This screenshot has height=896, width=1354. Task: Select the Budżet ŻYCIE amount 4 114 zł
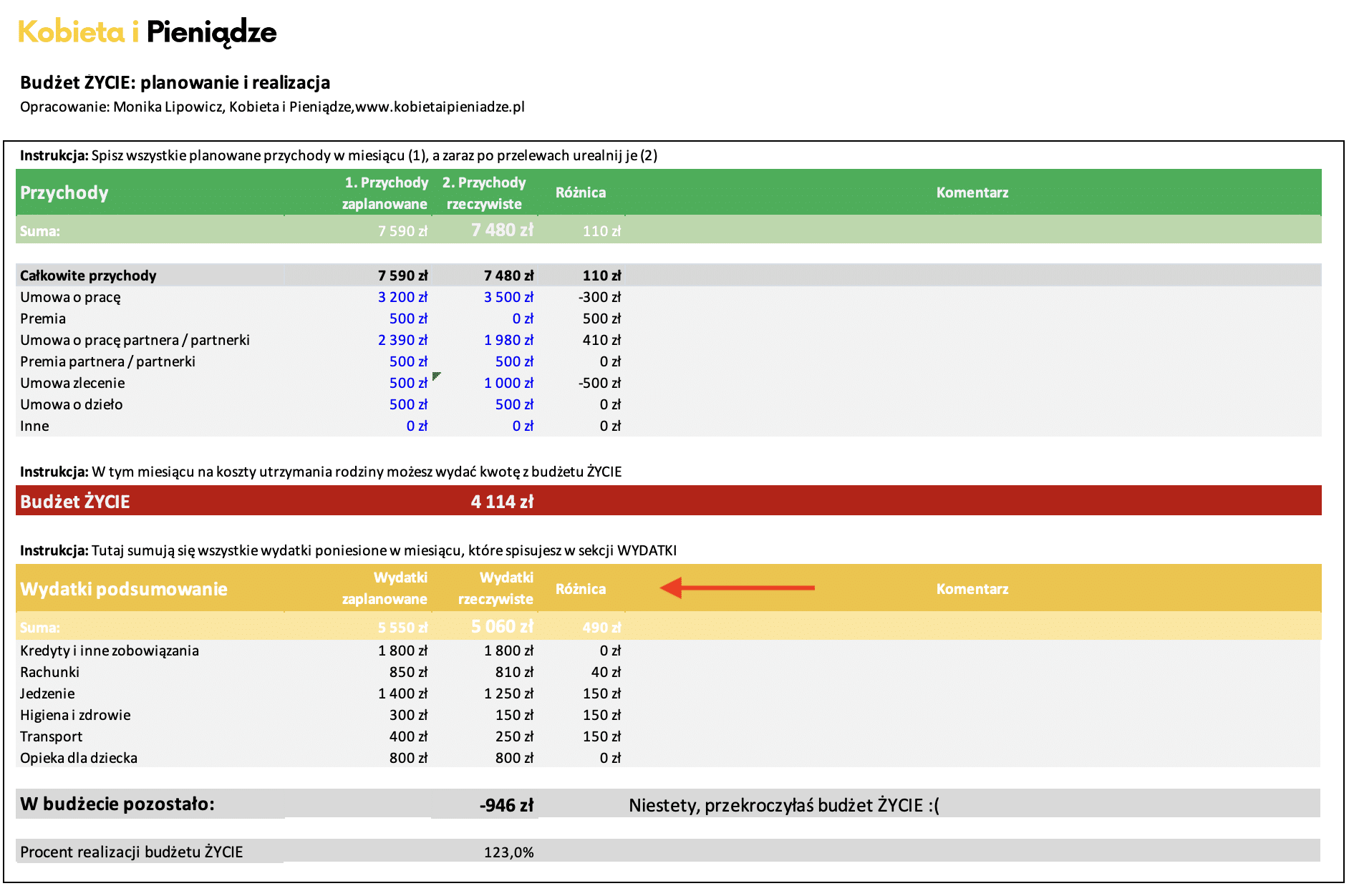pos(502,502)
